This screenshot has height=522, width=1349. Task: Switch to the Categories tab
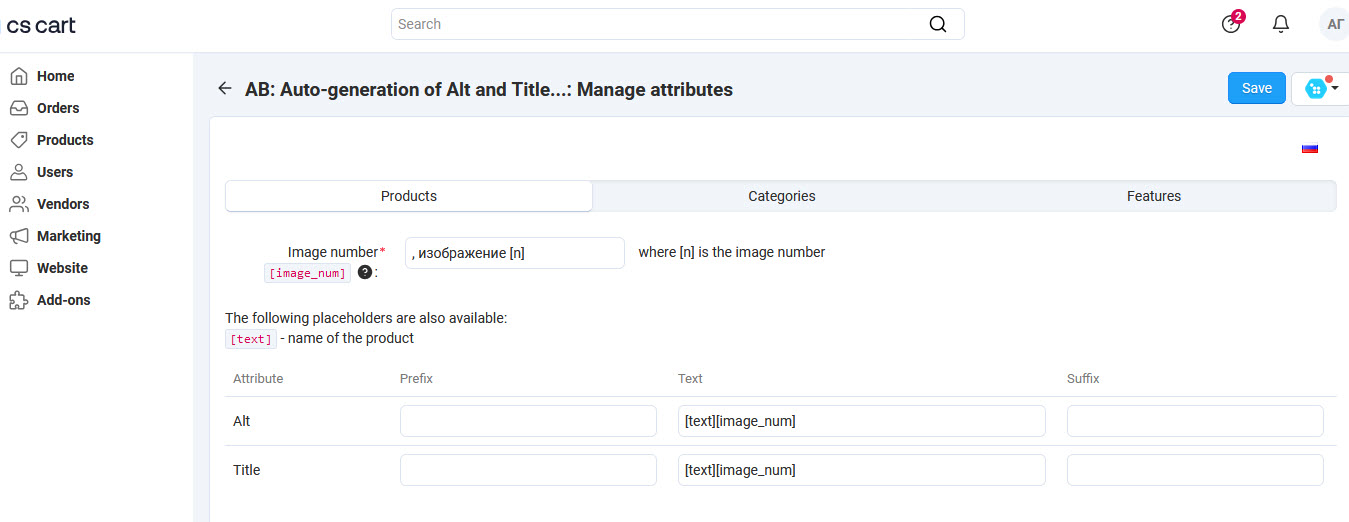[x=781, y=196]
